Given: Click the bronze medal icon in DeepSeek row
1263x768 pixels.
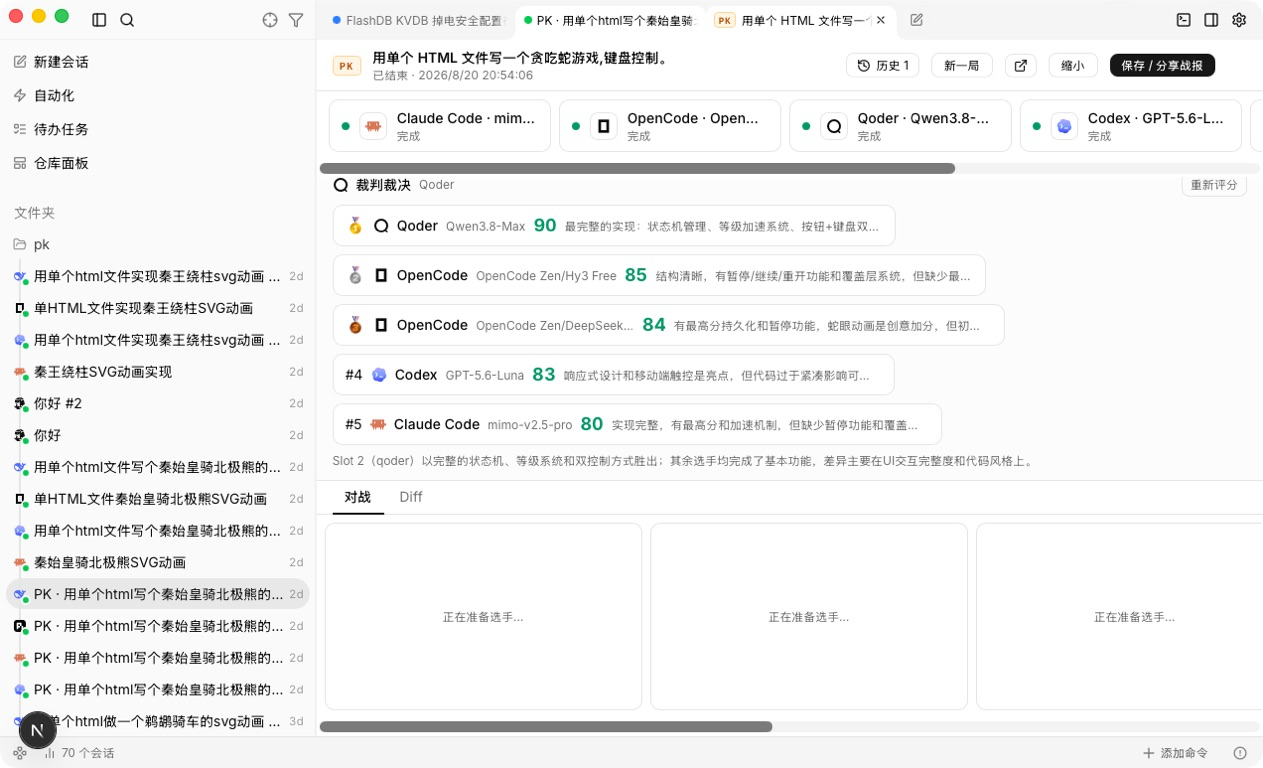Looking at the screenshot, I should pos(355,325).
